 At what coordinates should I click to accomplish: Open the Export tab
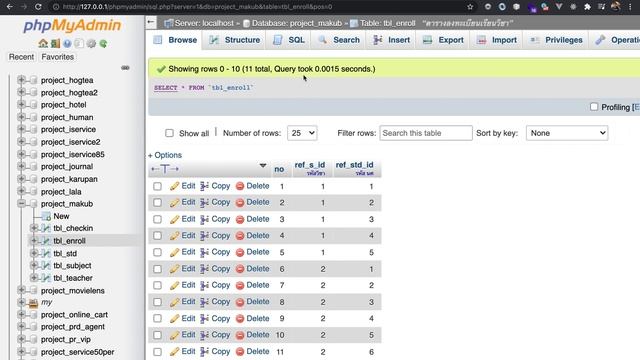coord(443,40)
